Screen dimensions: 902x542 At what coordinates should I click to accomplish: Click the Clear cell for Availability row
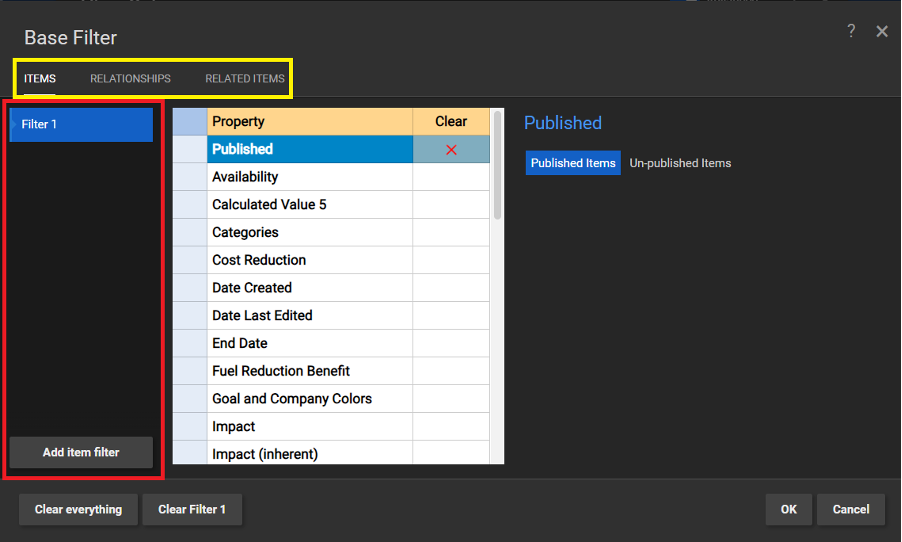coord(451,177)
